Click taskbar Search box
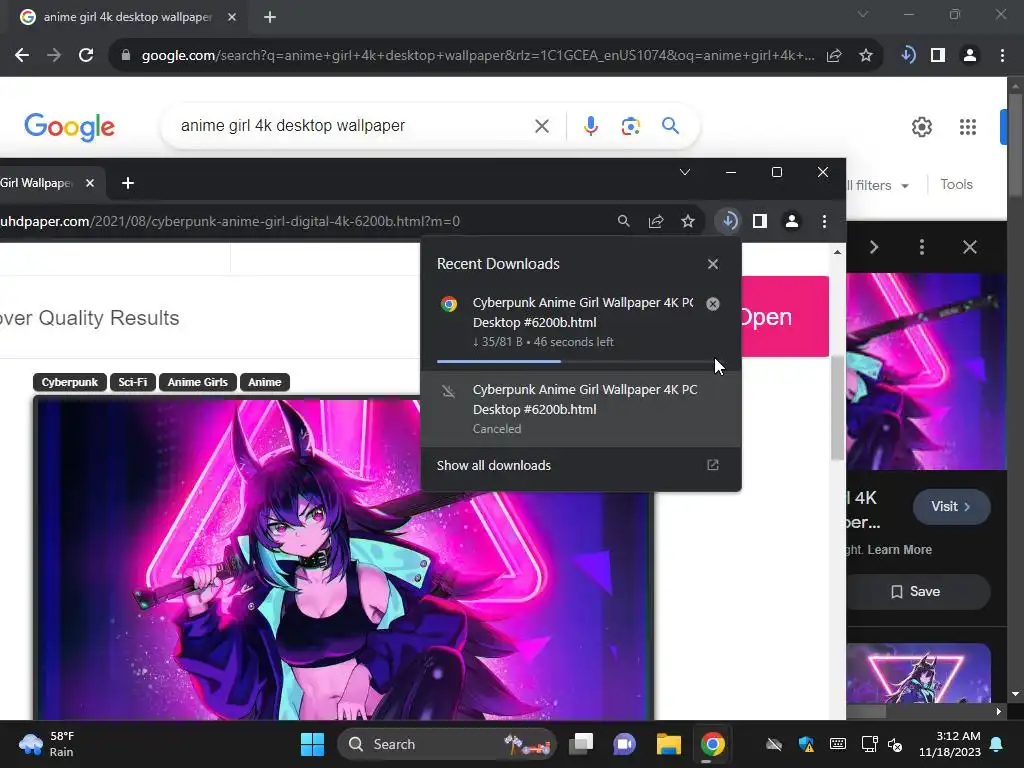The width and height of the screenshot is (1024, 768). tap(447, 744)
